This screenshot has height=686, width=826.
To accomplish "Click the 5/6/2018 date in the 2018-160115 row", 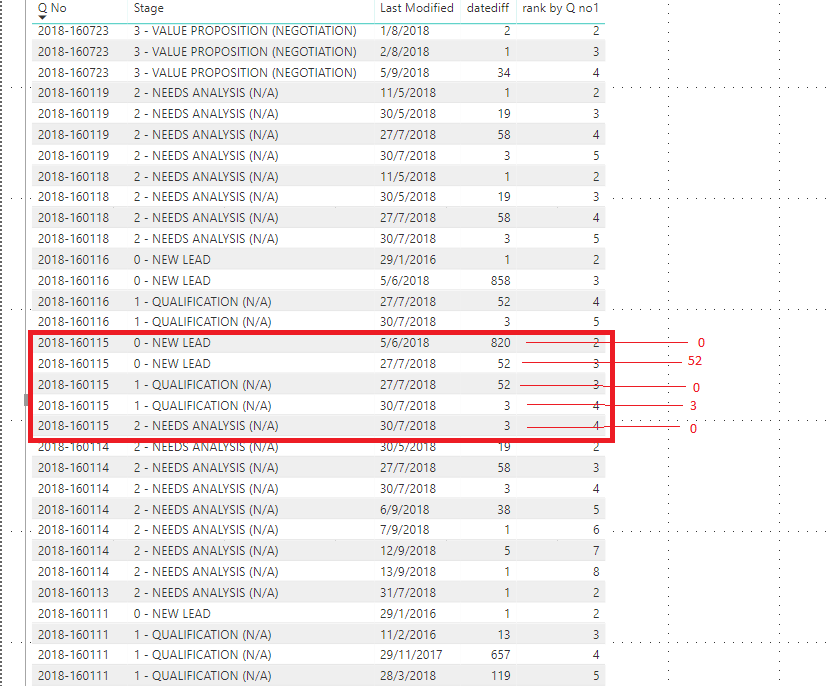I will pos(405,343).
